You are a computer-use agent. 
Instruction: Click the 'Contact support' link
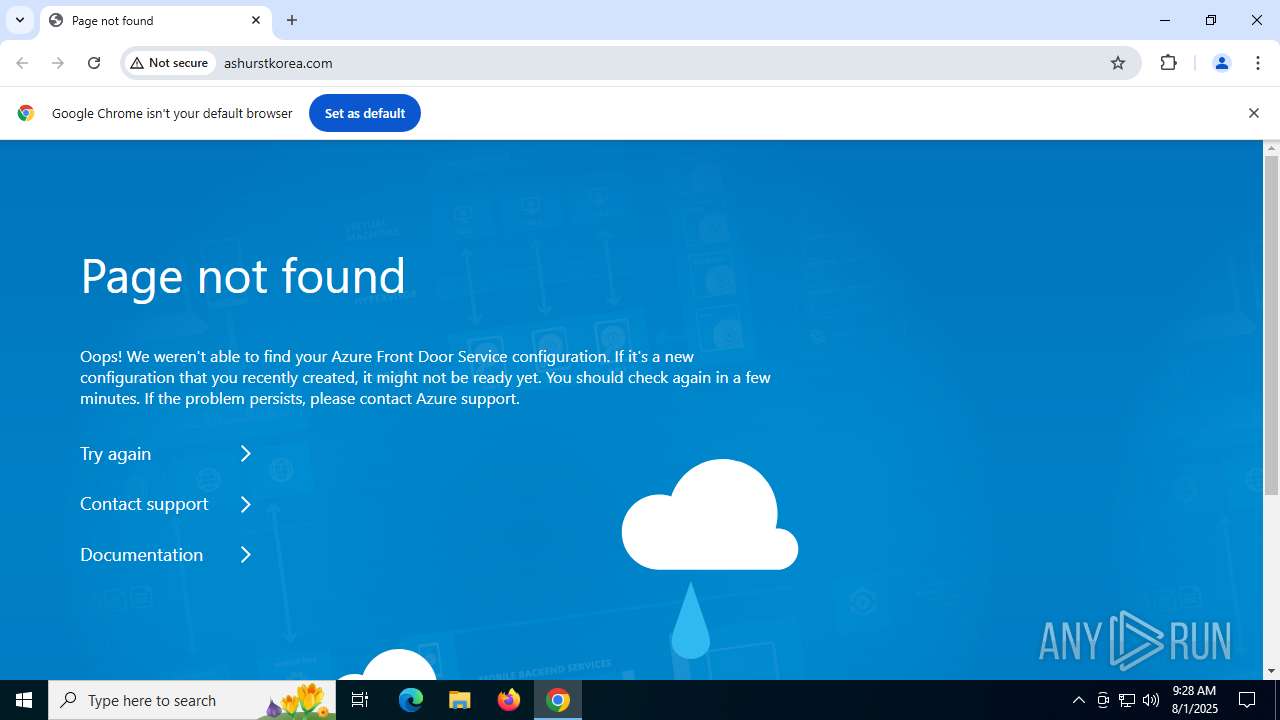click(x=144, y=504)
